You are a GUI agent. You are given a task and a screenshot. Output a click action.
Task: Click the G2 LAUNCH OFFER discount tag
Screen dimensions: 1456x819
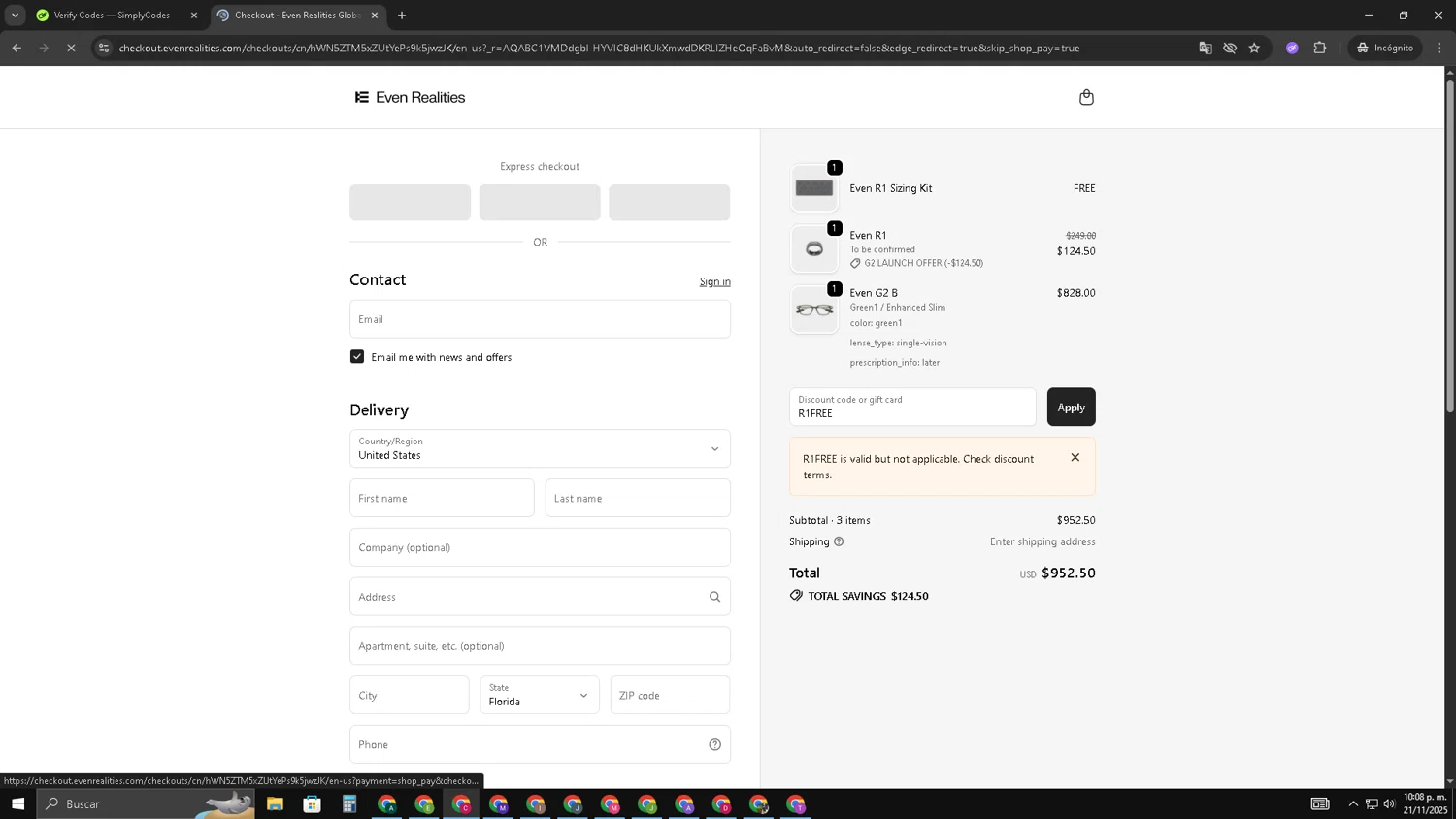coord(917,263)
